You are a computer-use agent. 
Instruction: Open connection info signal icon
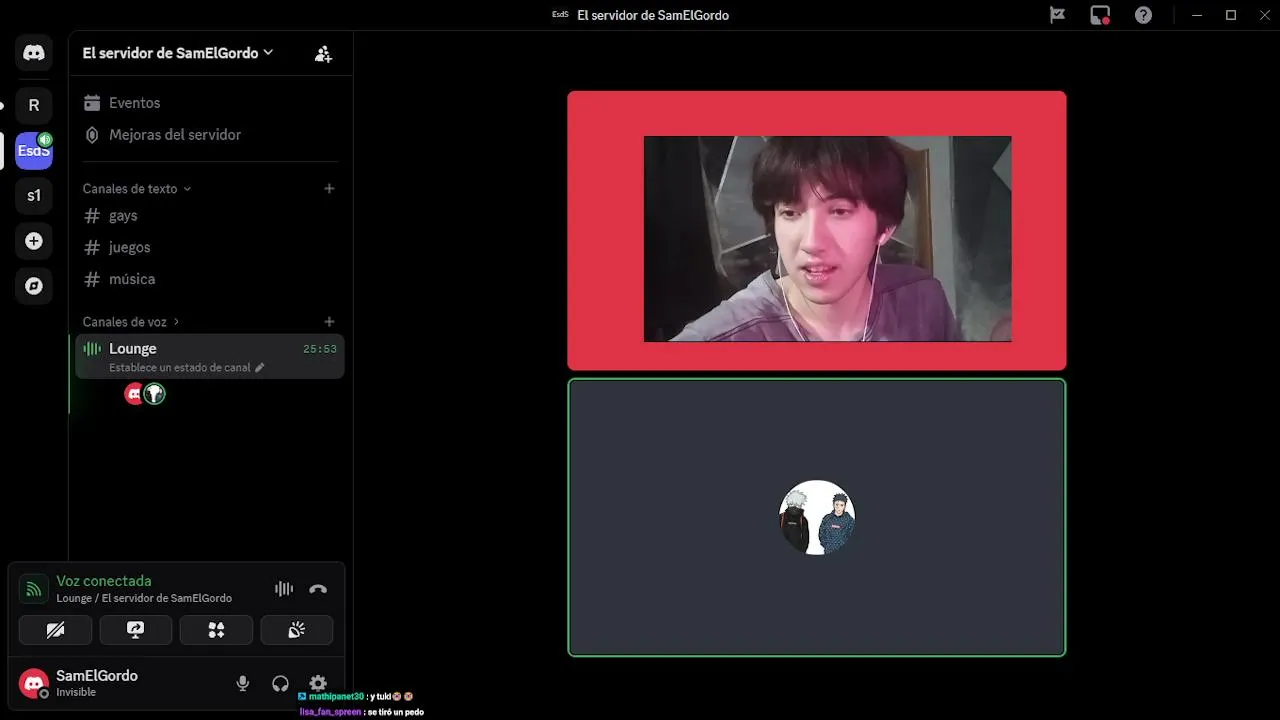pos(34,589)
